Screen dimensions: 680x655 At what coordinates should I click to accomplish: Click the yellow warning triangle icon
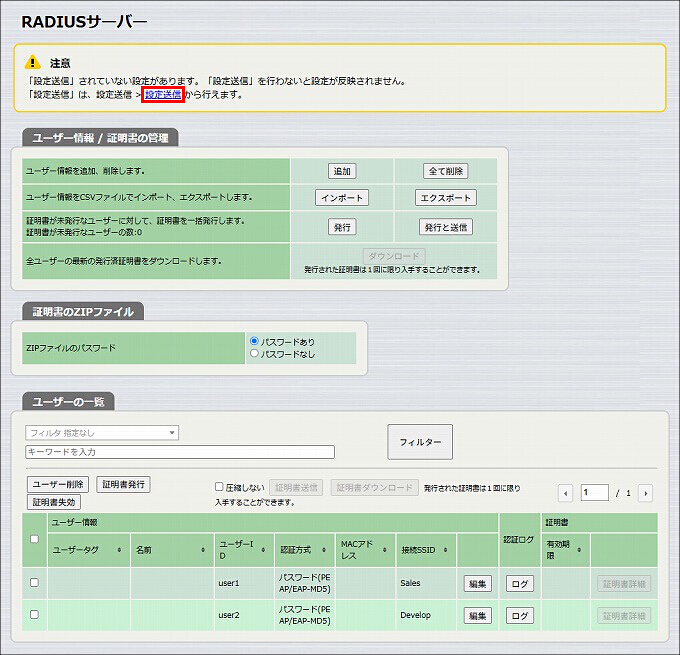click(x=33, y=62)
